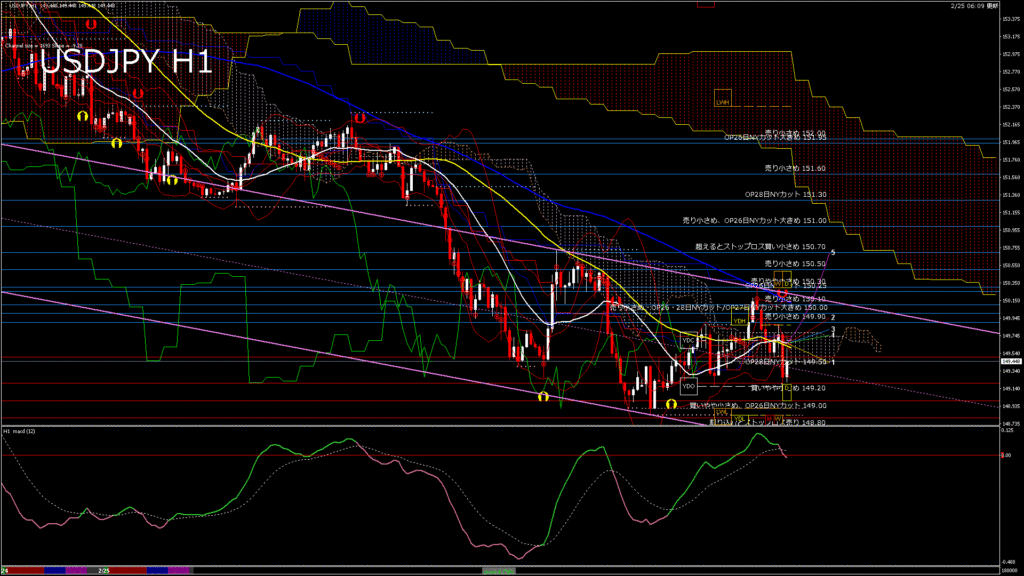Click the H1 macd (12) indicator label
The width and height of the screenshot is (1024, 576).
pos(21,431)
